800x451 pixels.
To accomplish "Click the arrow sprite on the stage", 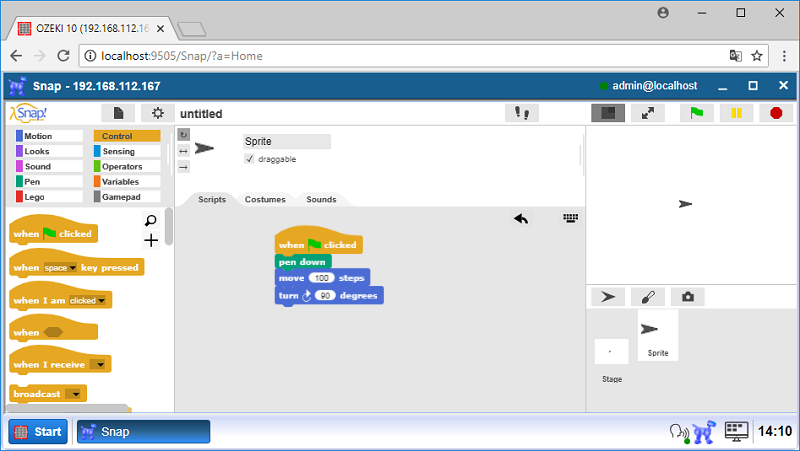I will pos(685,204).
